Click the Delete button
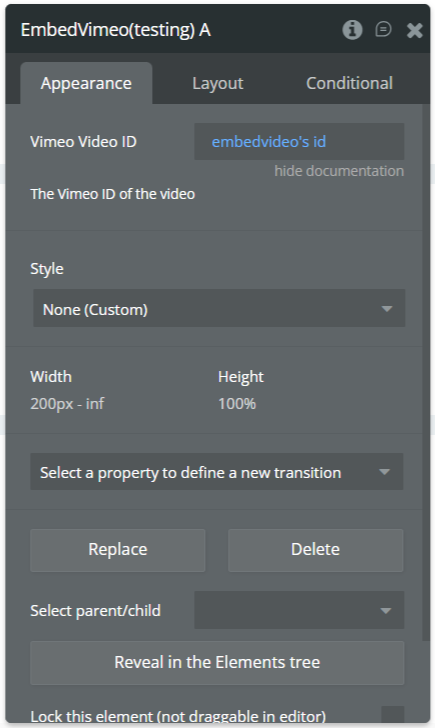The width and height of the screenshot is (435, 728). [316, 550]
